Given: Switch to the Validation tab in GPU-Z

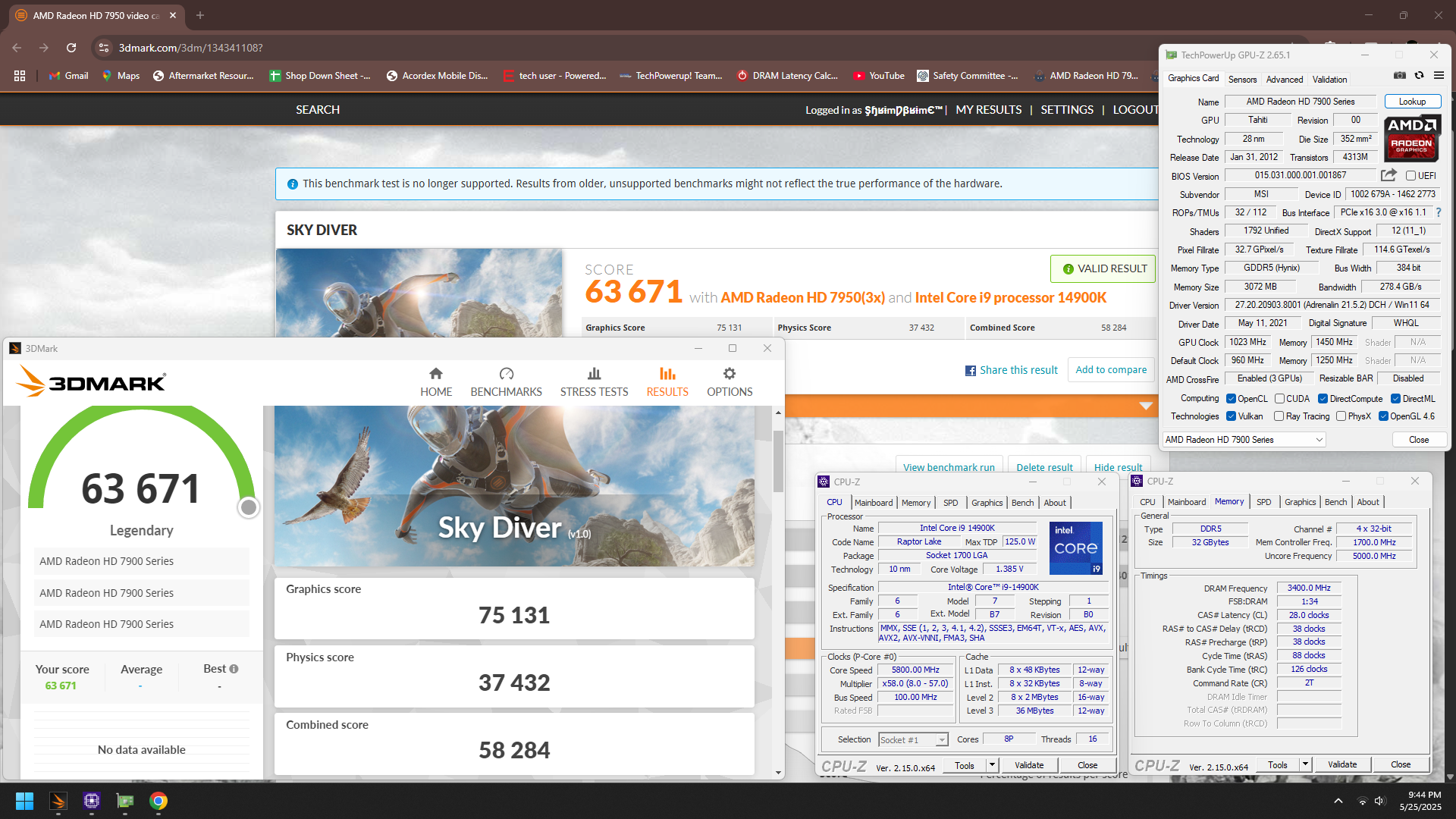Looking at the screenshot, I should tap(1330, 79).
